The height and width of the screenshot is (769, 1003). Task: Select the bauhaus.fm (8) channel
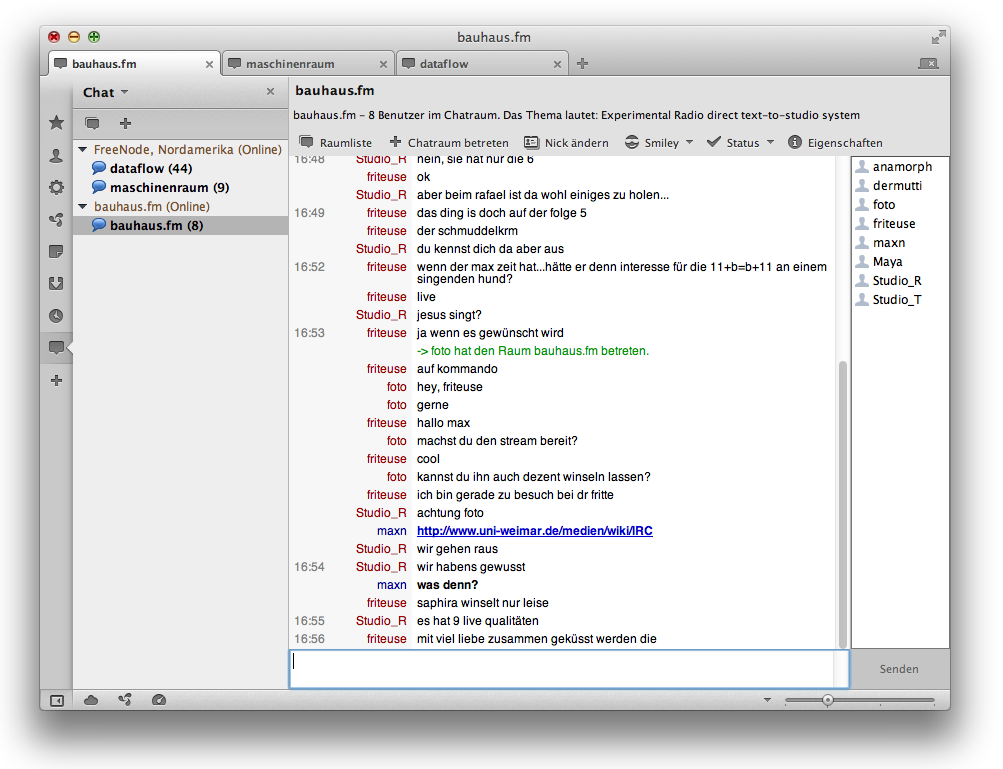[x=180, y=225]
